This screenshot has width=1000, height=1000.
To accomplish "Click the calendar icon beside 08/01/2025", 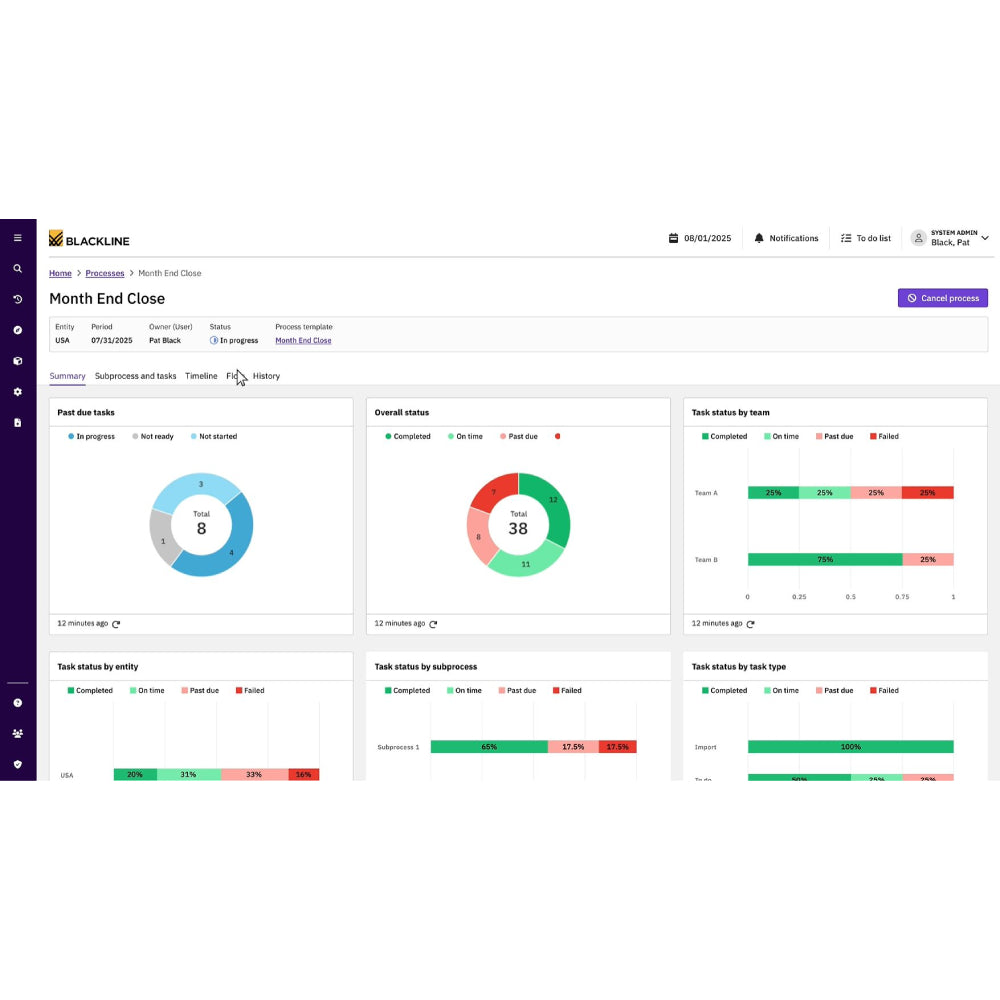I will tap(673, 238).
